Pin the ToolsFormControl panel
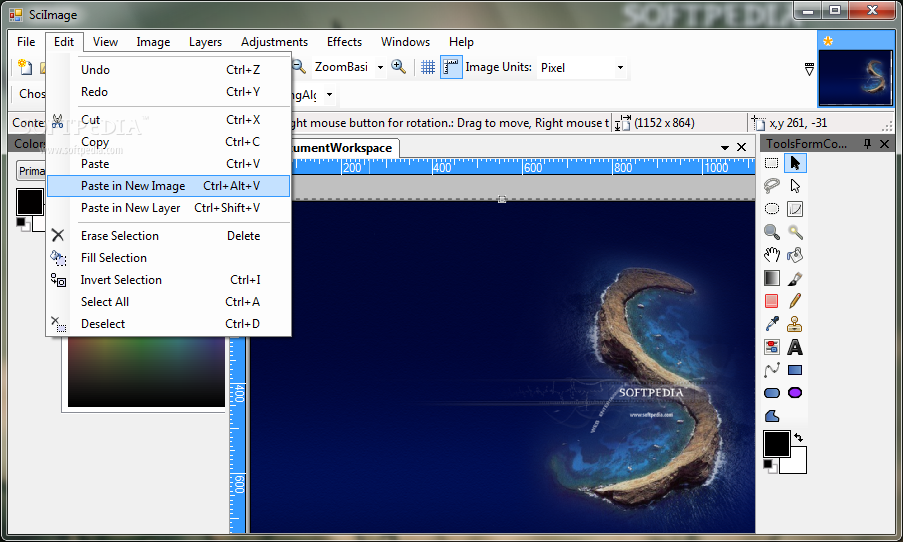Screen dimensions: 903x542 point(867,144)
